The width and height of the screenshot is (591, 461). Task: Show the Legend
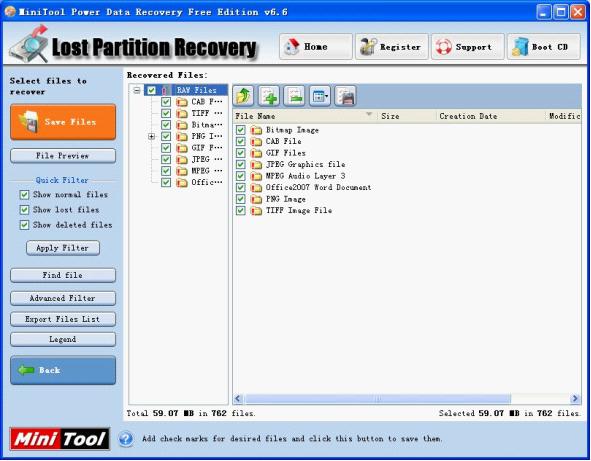pos(63,340)
